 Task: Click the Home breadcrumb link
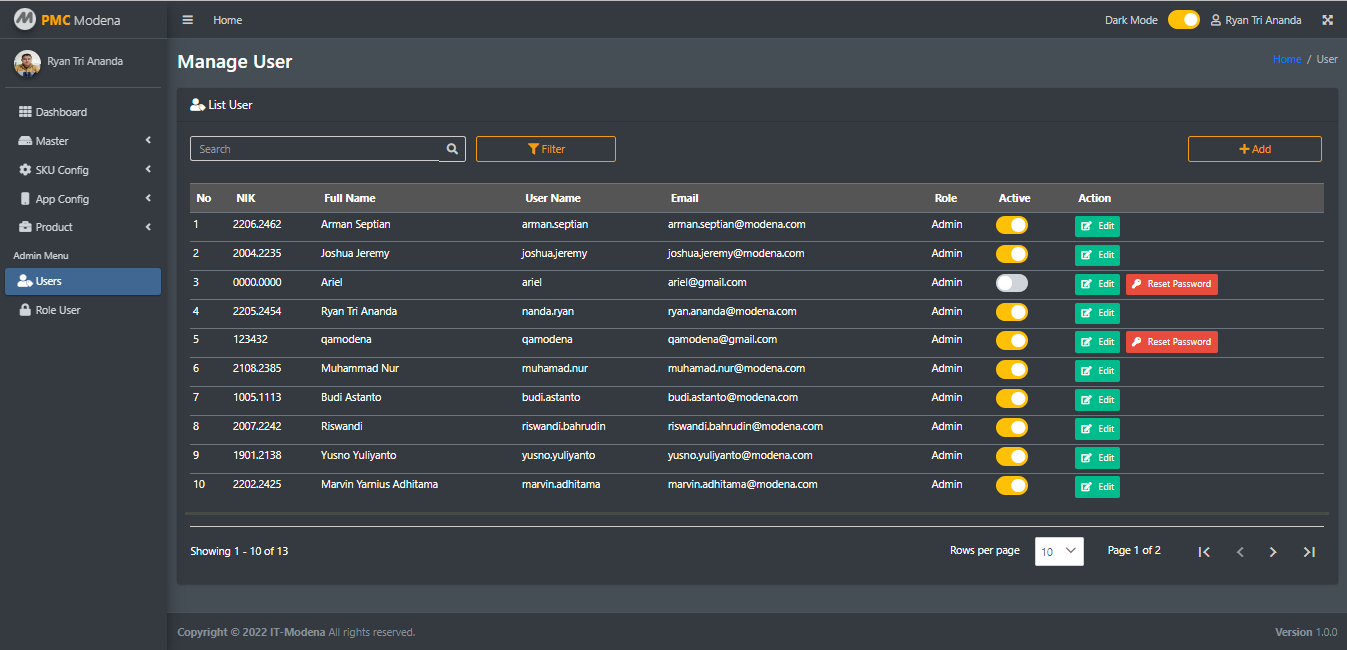(x=1287, y=59)
